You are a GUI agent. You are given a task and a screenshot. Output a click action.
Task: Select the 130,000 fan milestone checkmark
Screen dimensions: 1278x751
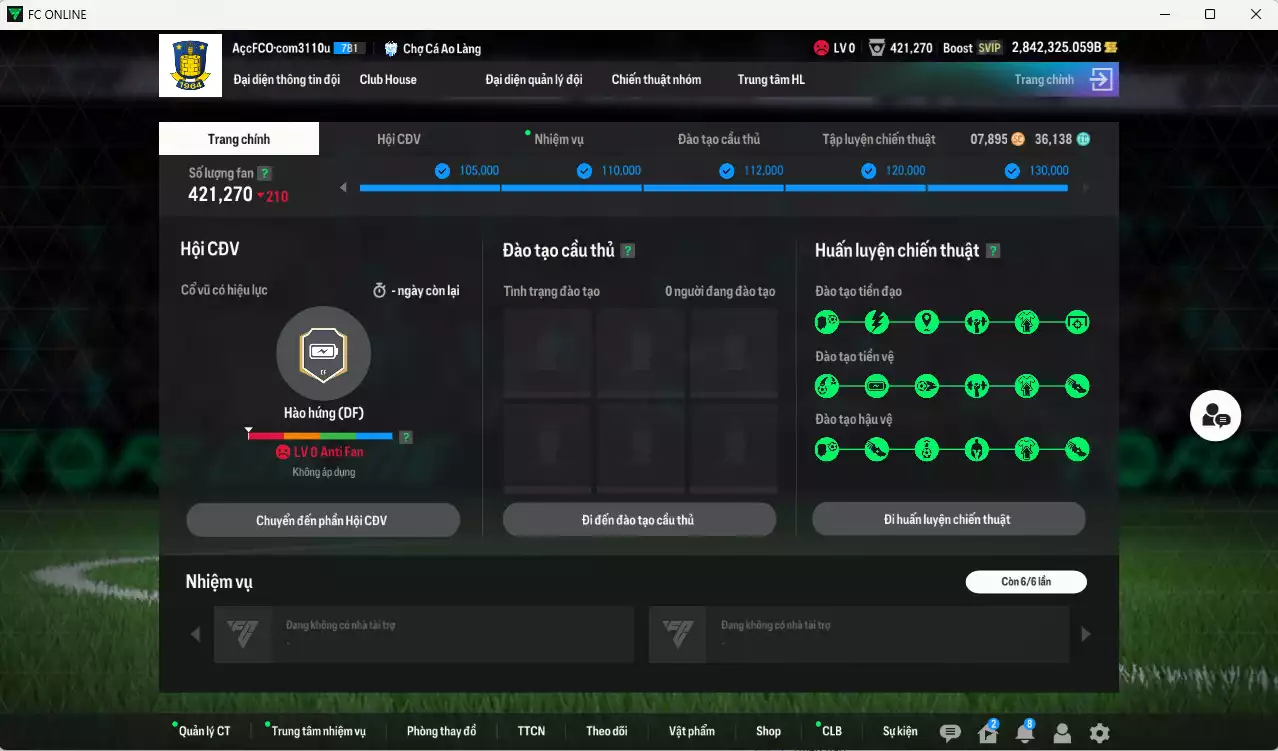[1012, 171]
